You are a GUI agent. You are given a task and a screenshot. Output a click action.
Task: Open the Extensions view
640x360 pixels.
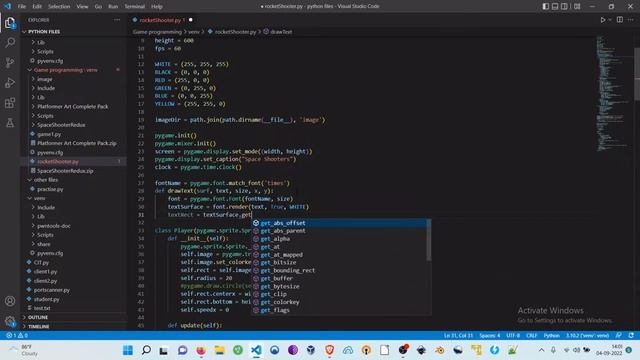[10, 102]
